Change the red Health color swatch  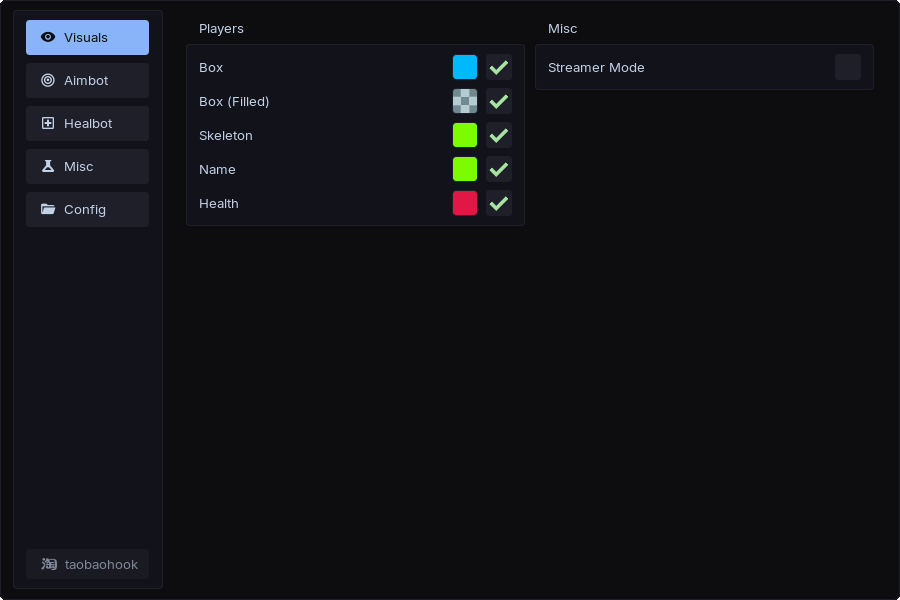(x=465, y=203)
